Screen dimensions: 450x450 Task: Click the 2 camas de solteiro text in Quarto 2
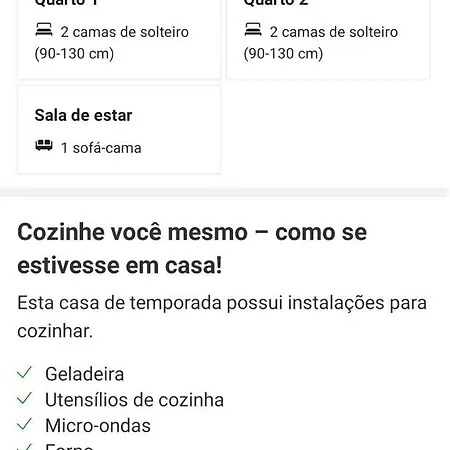pos(321,43)
